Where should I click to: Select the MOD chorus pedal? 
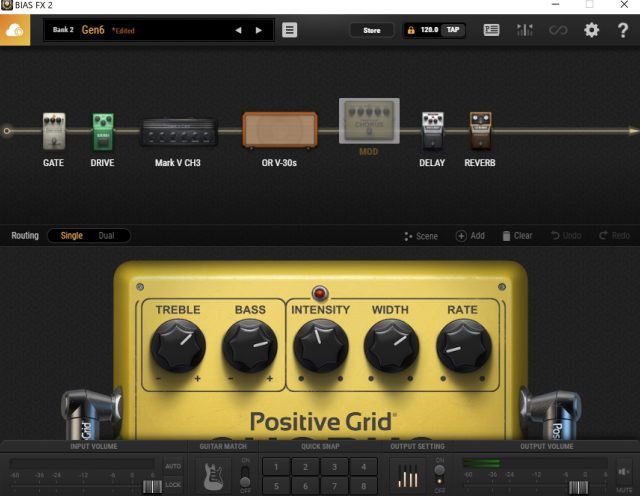[369, 120]
